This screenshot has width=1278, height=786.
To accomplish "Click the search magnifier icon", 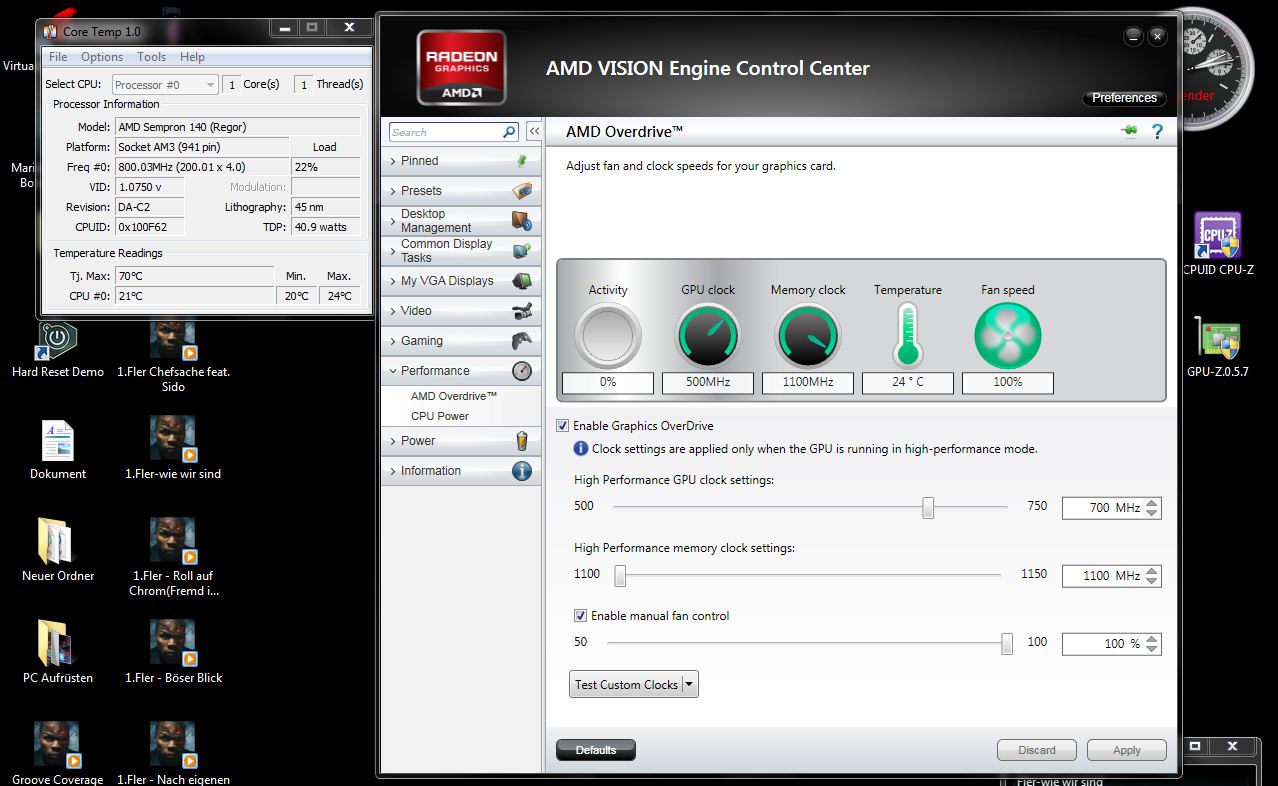I will pyautogui.click(x=509, y=132).
